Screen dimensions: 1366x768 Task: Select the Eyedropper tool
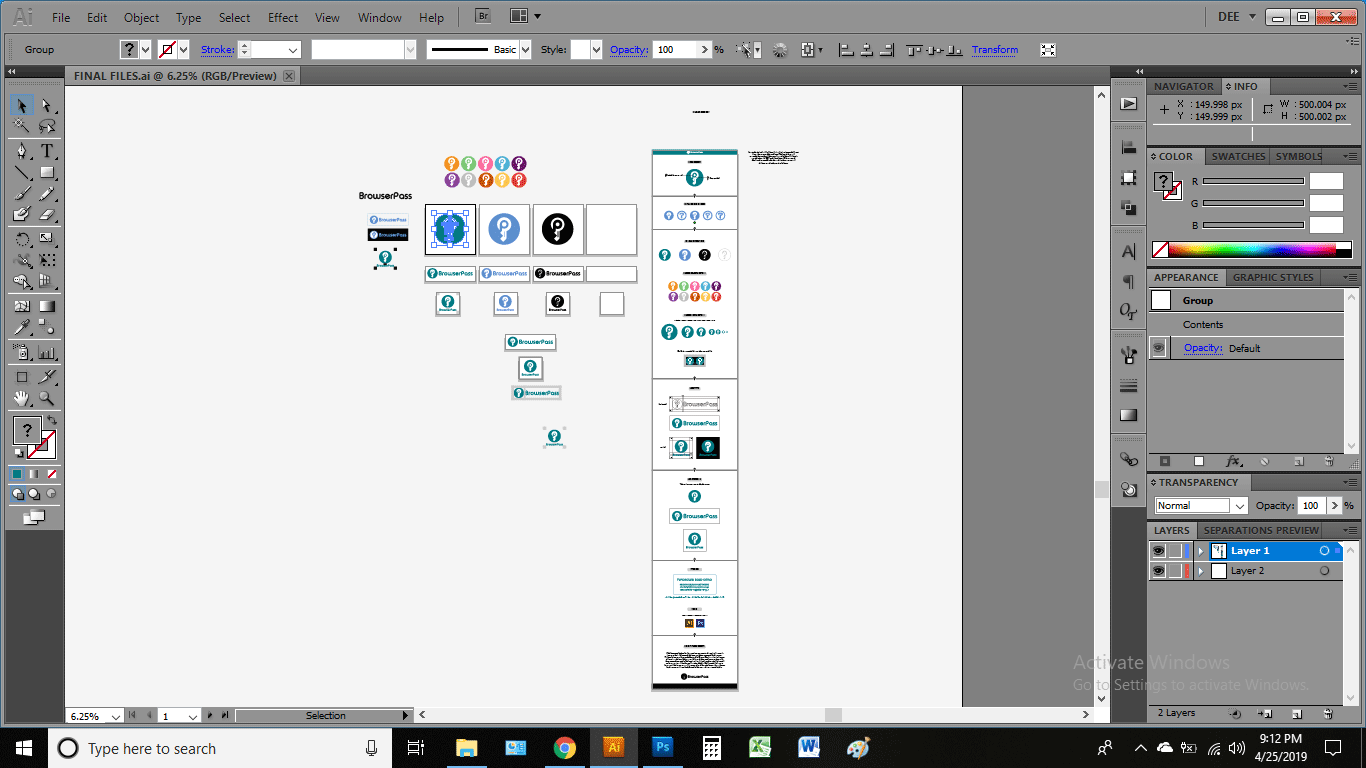[21, 327]
